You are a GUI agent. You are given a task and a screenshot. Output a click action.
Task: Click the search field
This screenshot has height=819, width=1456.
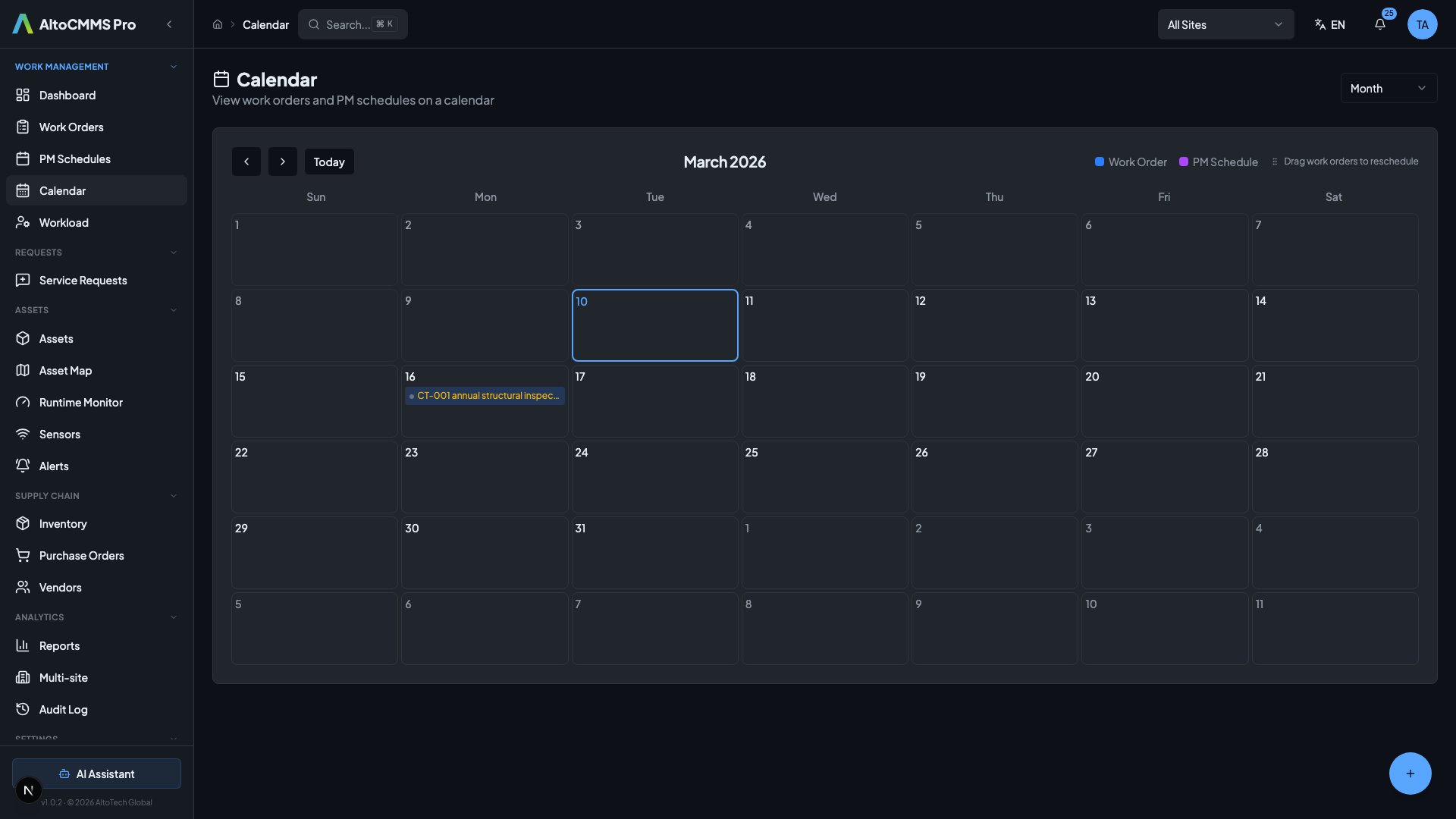352,24
